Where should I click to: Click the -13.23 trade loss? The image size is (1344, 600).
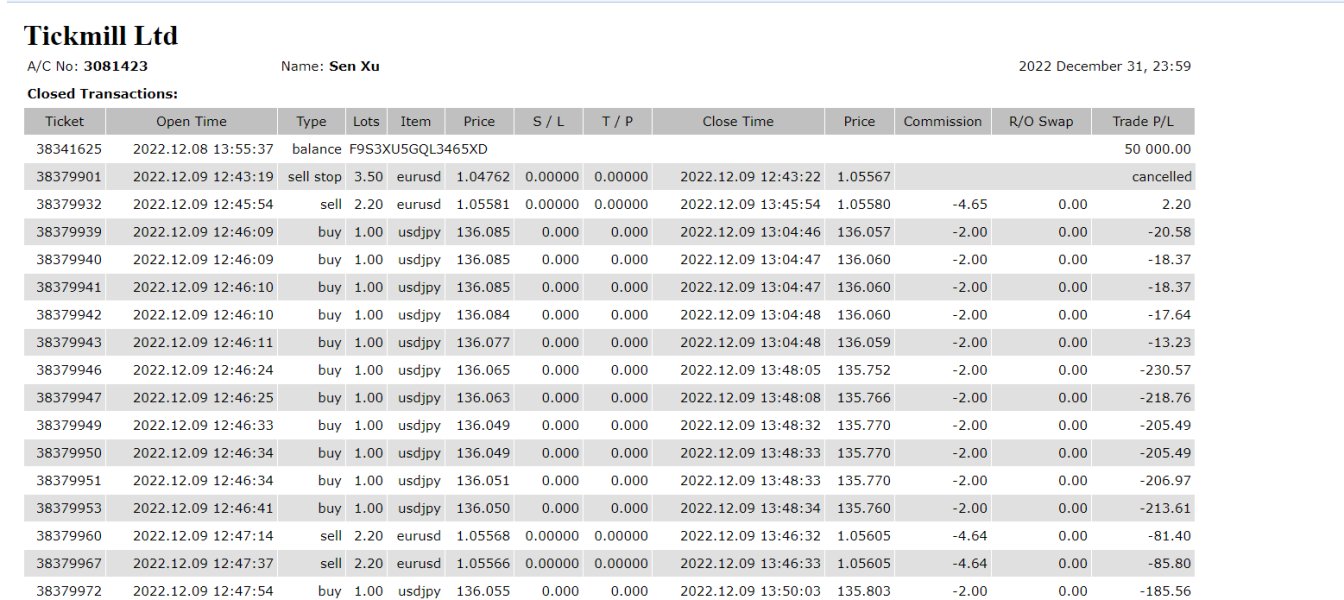point(1170,343)
